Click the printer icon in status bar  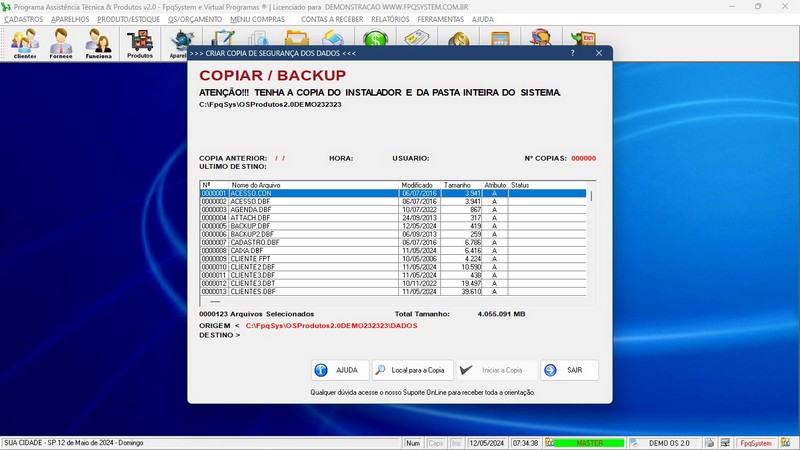point(709,443)
